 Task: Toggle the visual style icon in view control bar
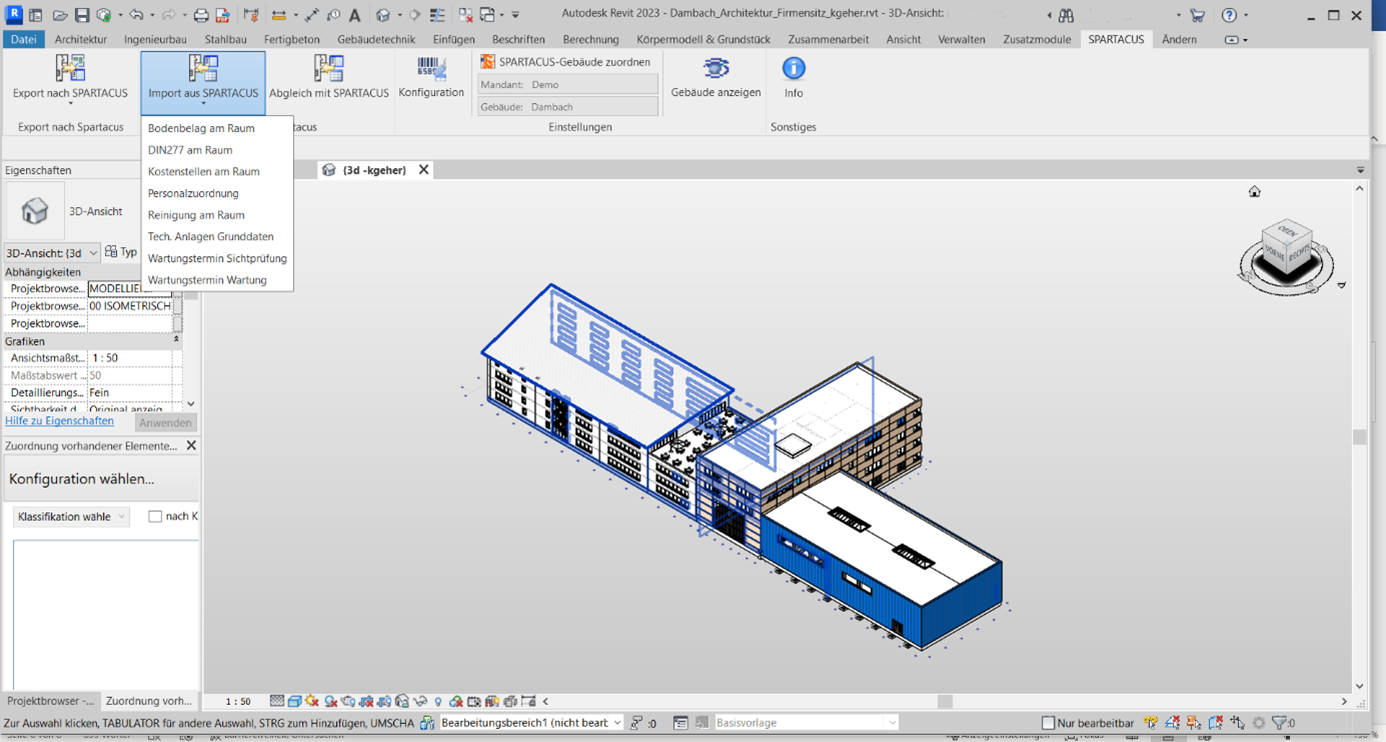coord(295,701)
